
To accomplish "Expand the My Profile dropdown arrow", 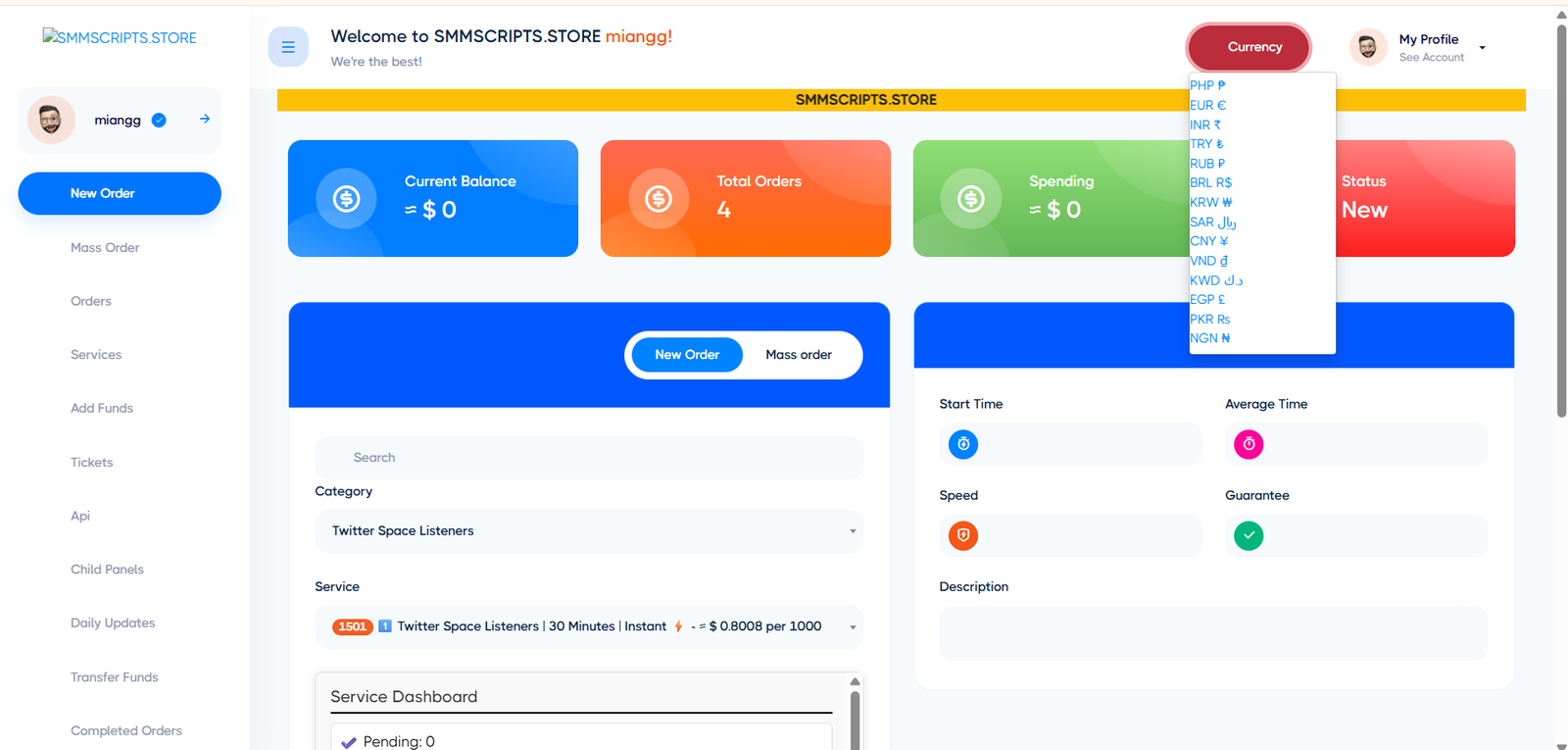I will coord(1483,48).
